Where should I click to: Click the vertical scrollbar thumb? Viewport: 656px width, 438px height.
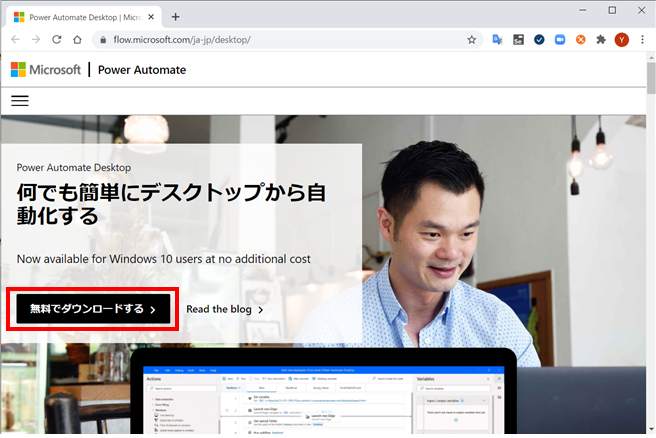(x=651, y=78)
